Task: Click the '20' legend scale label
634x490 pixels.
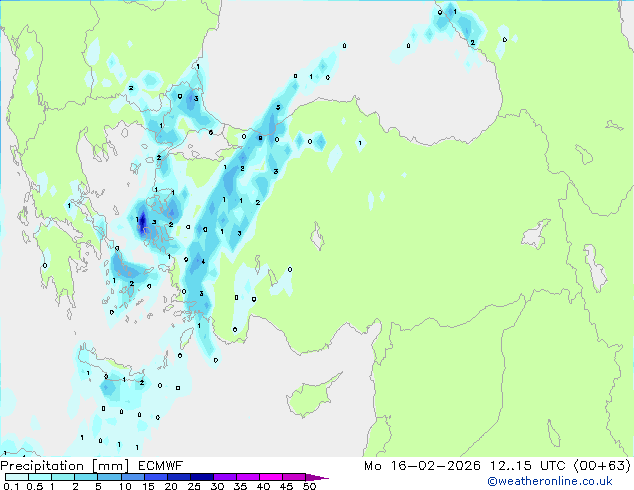Action: (171, 486)
